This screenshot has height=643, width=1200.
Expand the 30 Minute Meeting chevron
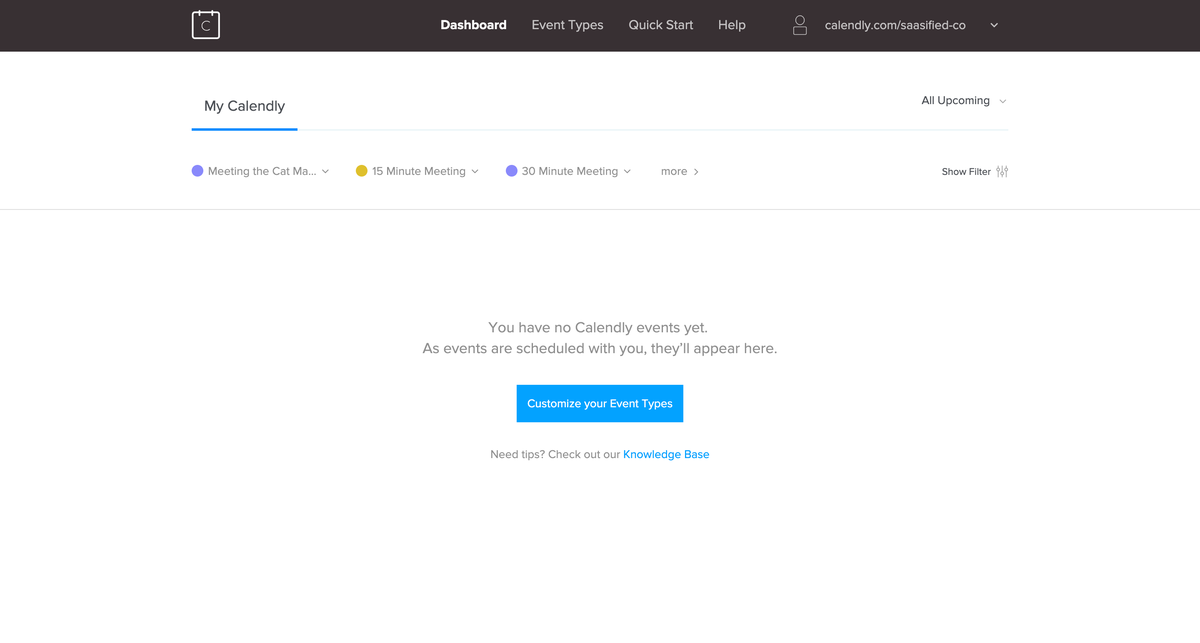627,172
